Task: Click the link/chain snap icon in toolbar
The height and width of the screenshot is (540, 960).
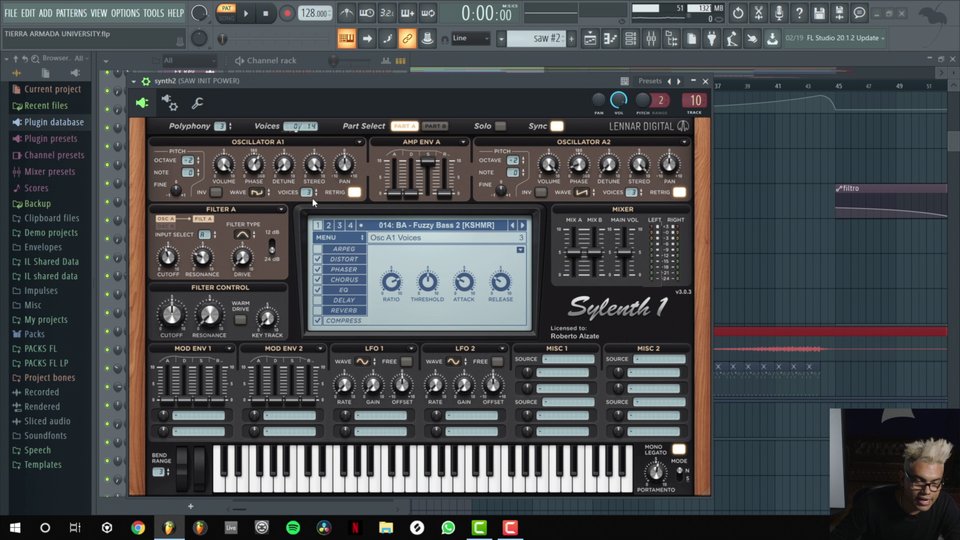Action: point(407,39)
